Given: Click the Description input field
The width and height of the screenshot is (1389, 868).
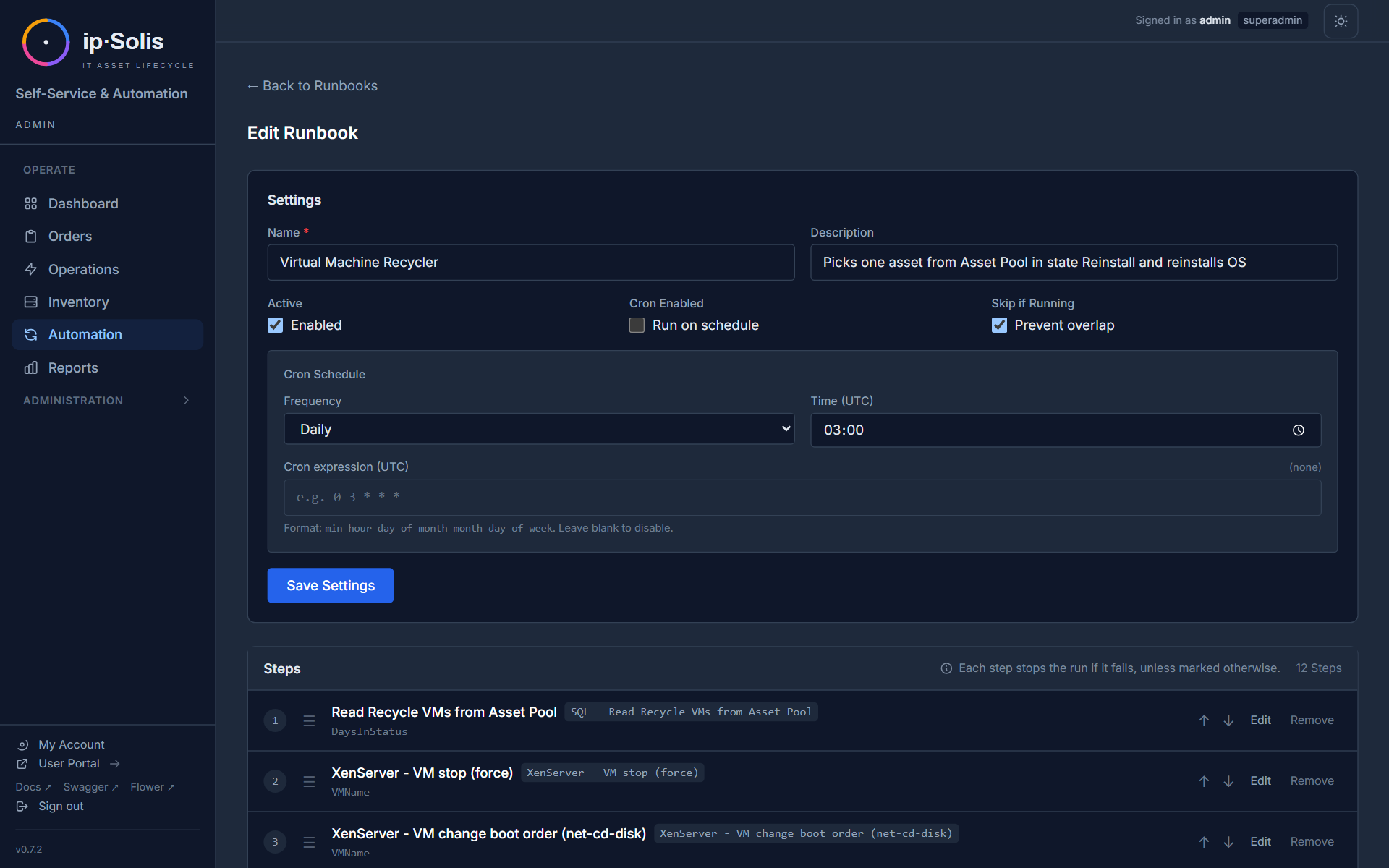Looking at the screenshot, I should 1074,263.
